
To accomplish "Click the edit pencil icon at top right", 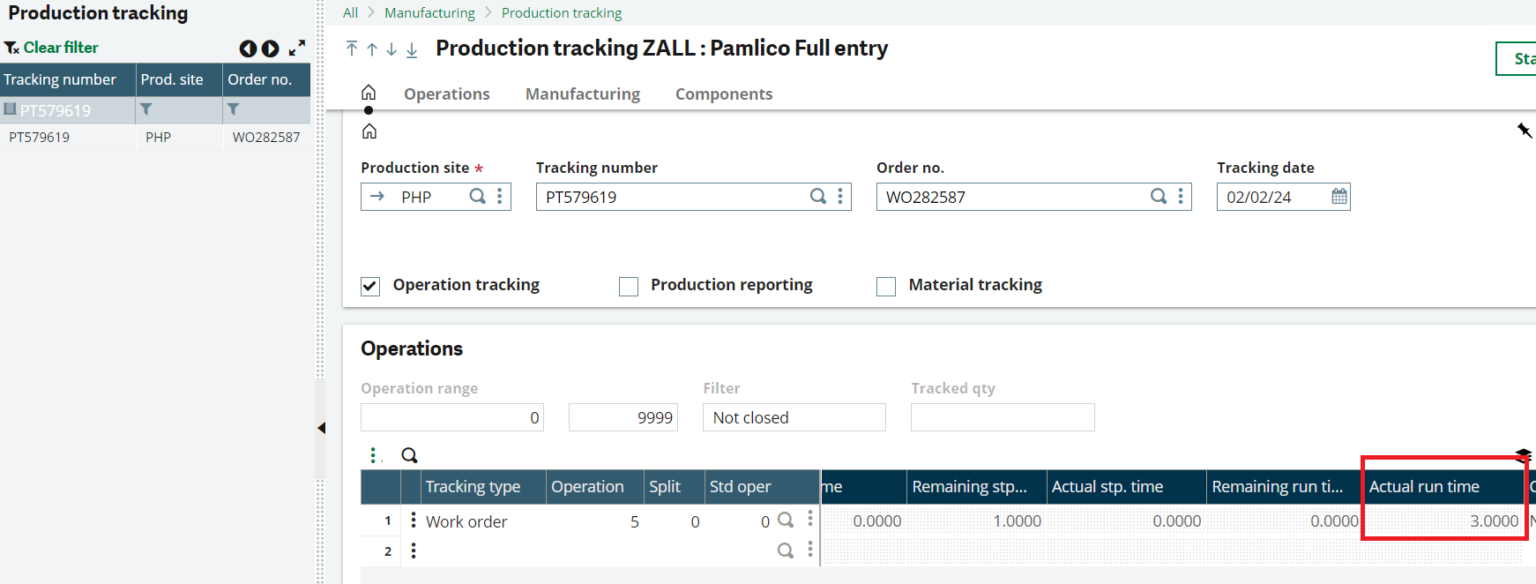I will pos(1524,130).
